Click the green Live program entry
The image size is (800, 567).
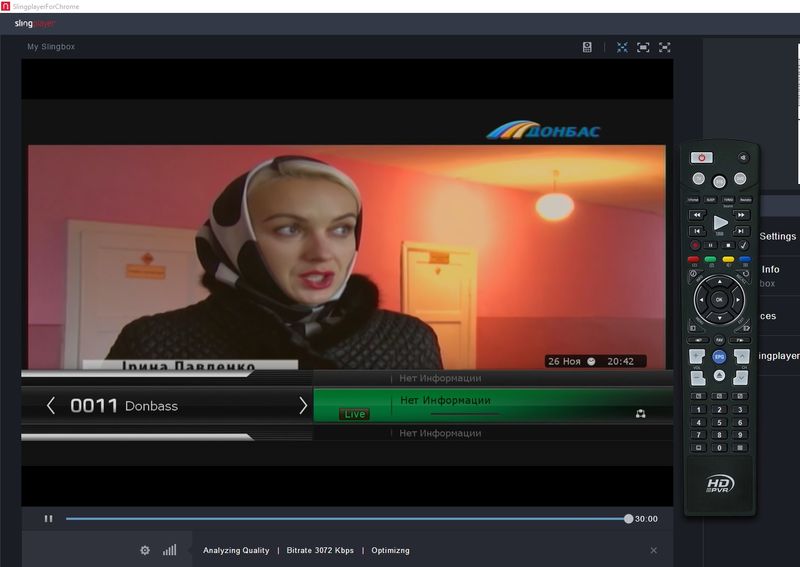point(492,405)
